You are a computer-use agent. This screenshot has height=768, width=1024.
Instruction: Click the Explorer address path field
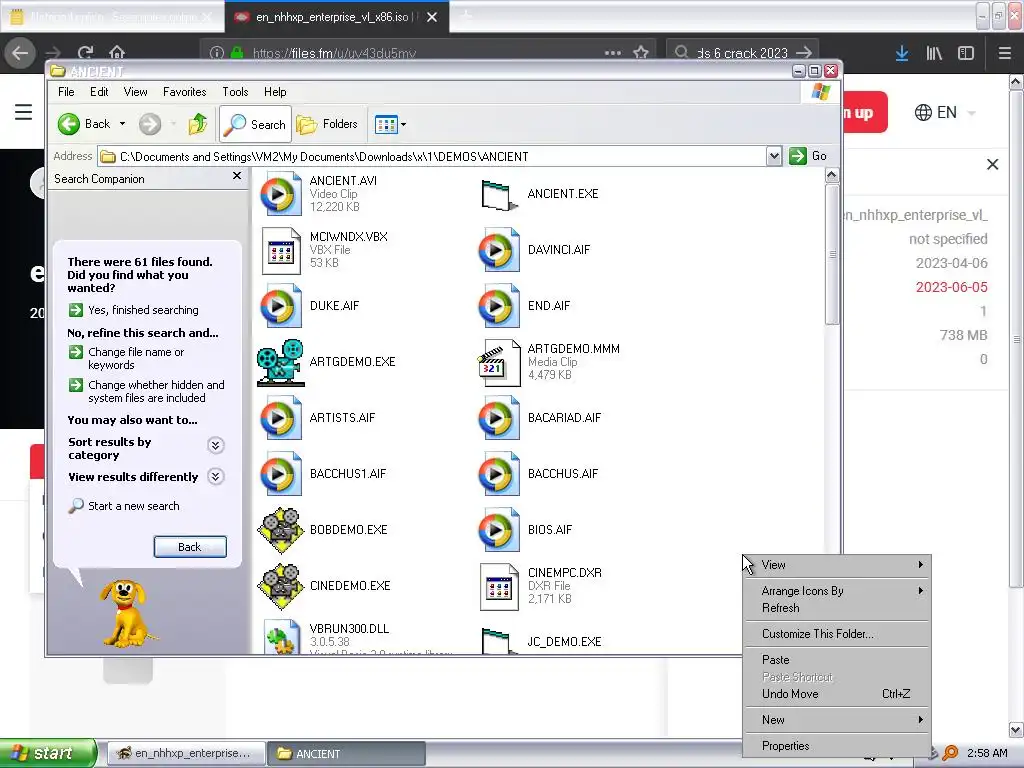[432, 157]
